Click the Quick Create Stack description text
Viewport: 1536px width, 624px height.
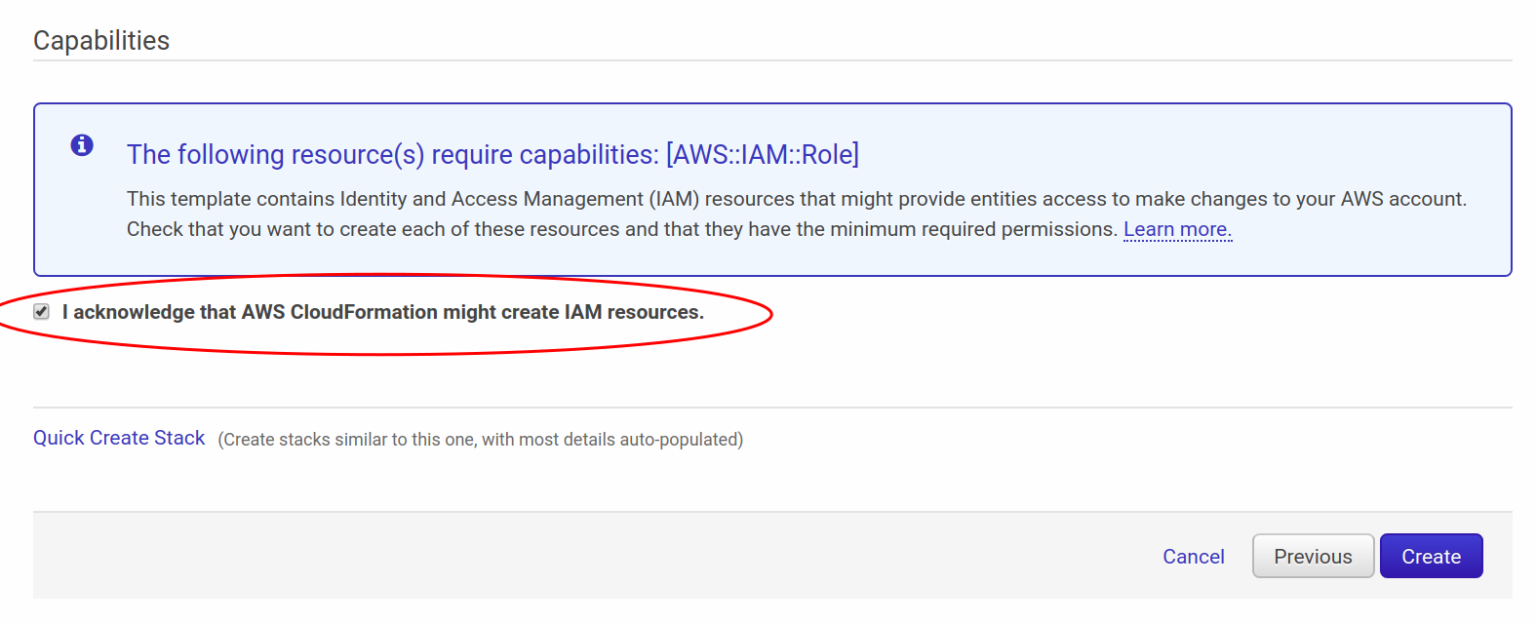pyautogui.click(x=483, y=439)
